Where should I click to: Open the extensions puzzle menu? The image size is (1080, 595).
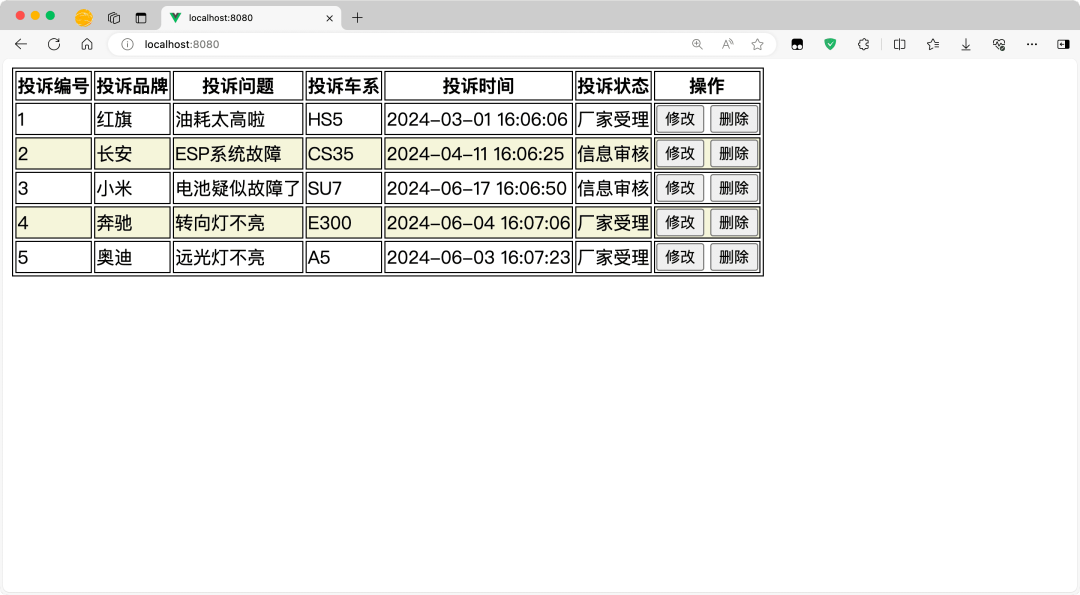click(863, 44)
